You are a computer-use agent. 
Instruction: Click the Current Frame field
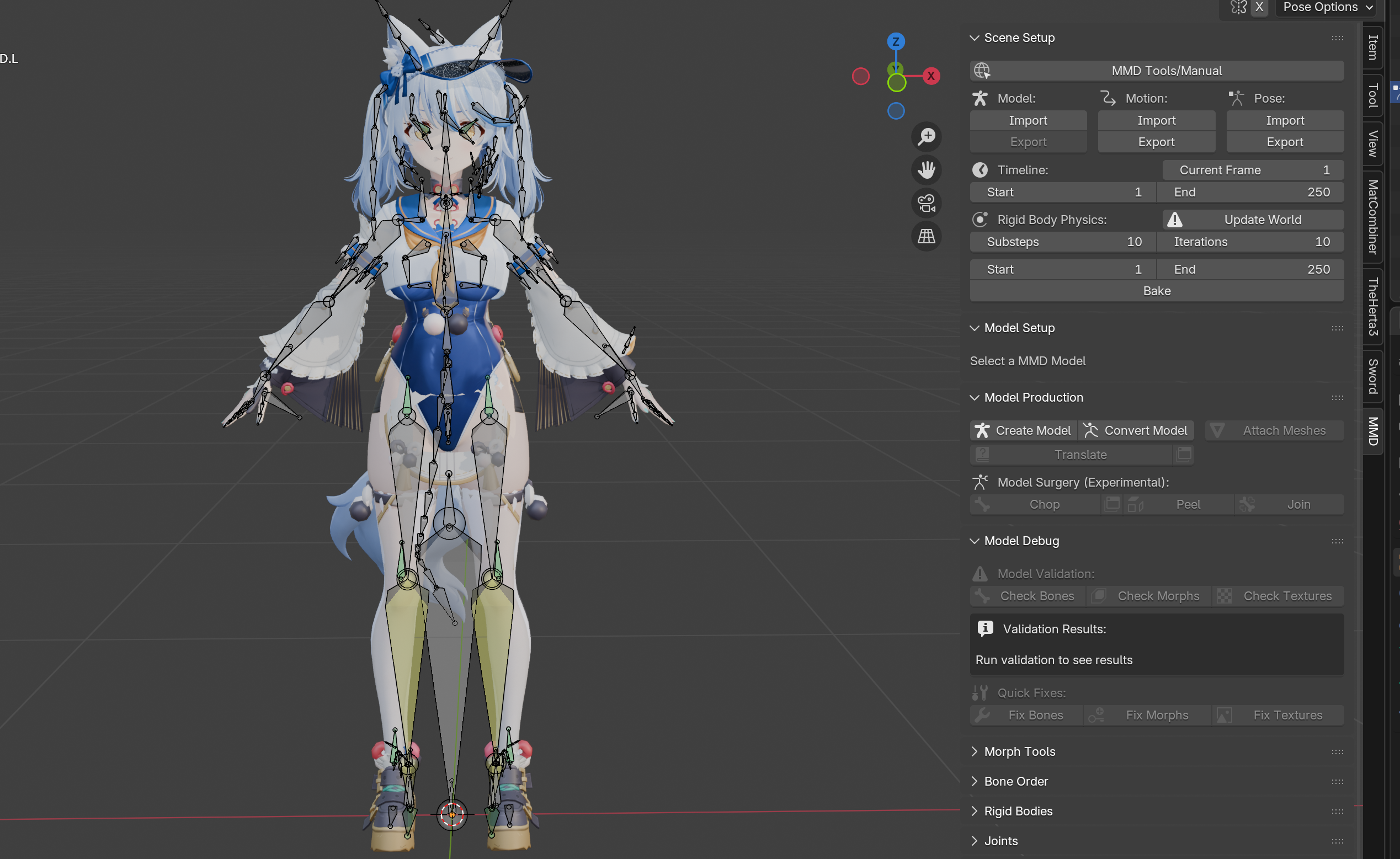1252,170
